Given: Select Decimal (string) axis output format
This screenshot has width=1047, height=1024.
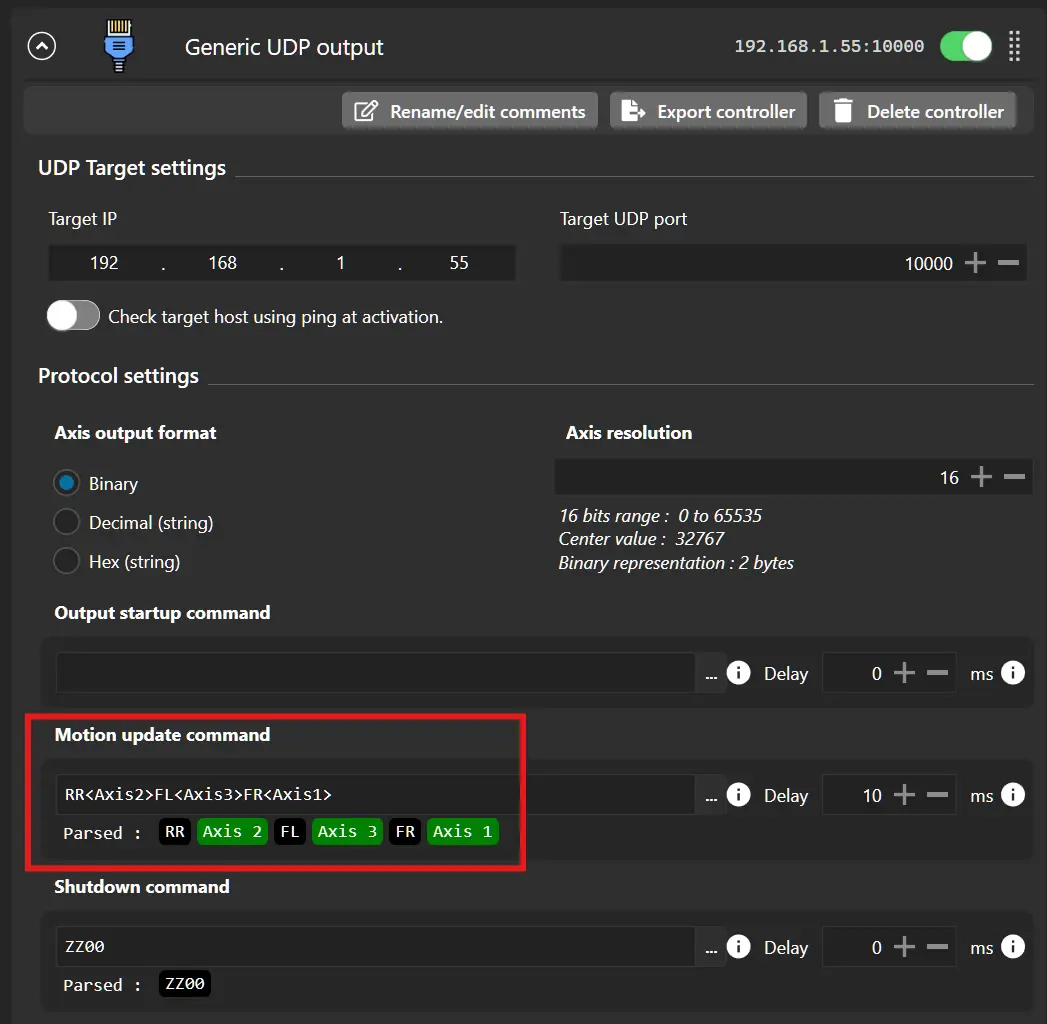Looking at the screenshot, I should coord(67,522).
